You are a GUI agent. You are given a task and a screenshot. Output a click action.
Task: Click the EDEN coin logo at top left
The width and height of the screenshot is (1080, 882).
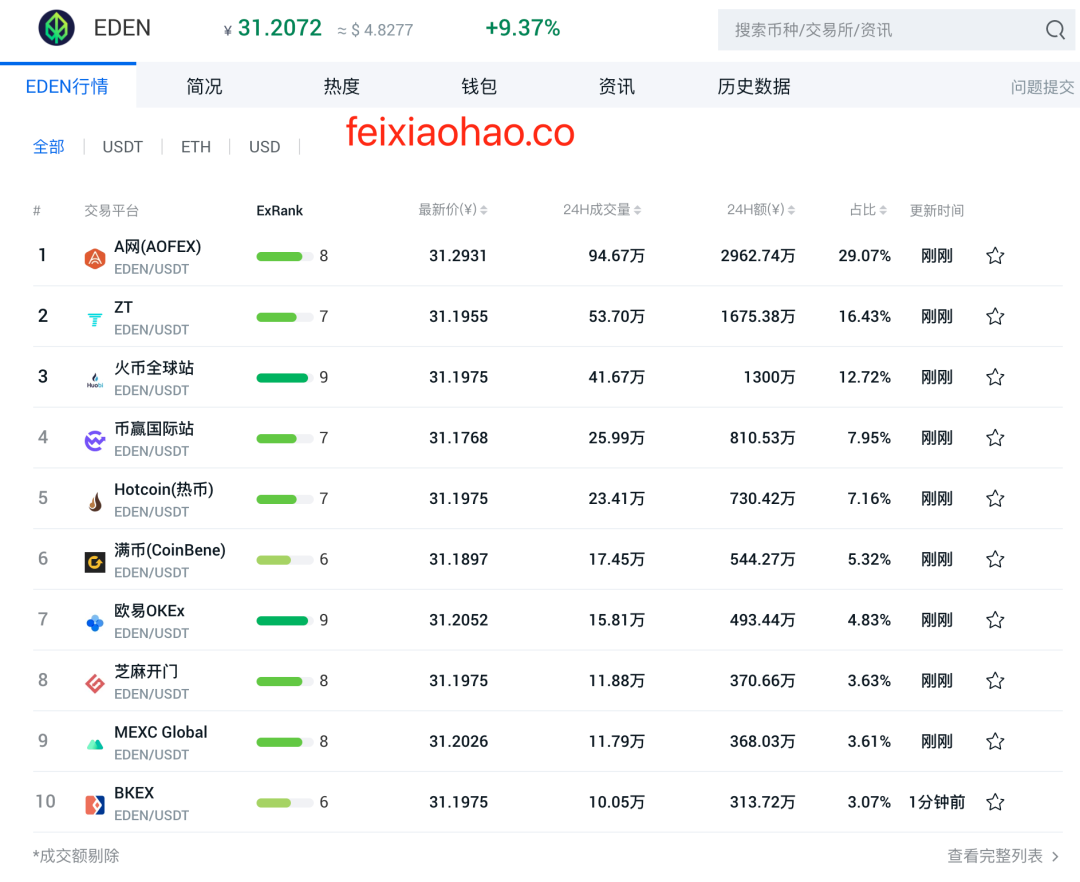click(x=56, y=27)
